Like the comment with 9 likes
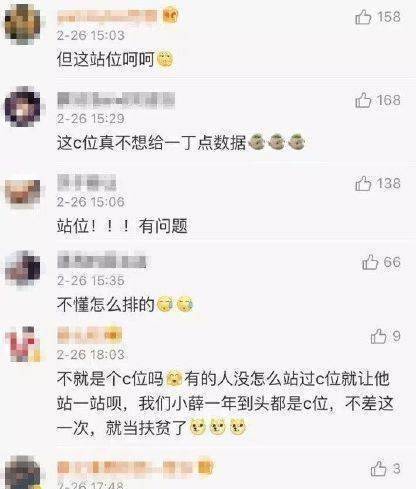The width and height of the screenshot is (416, 489). click(x=378, y=336)
